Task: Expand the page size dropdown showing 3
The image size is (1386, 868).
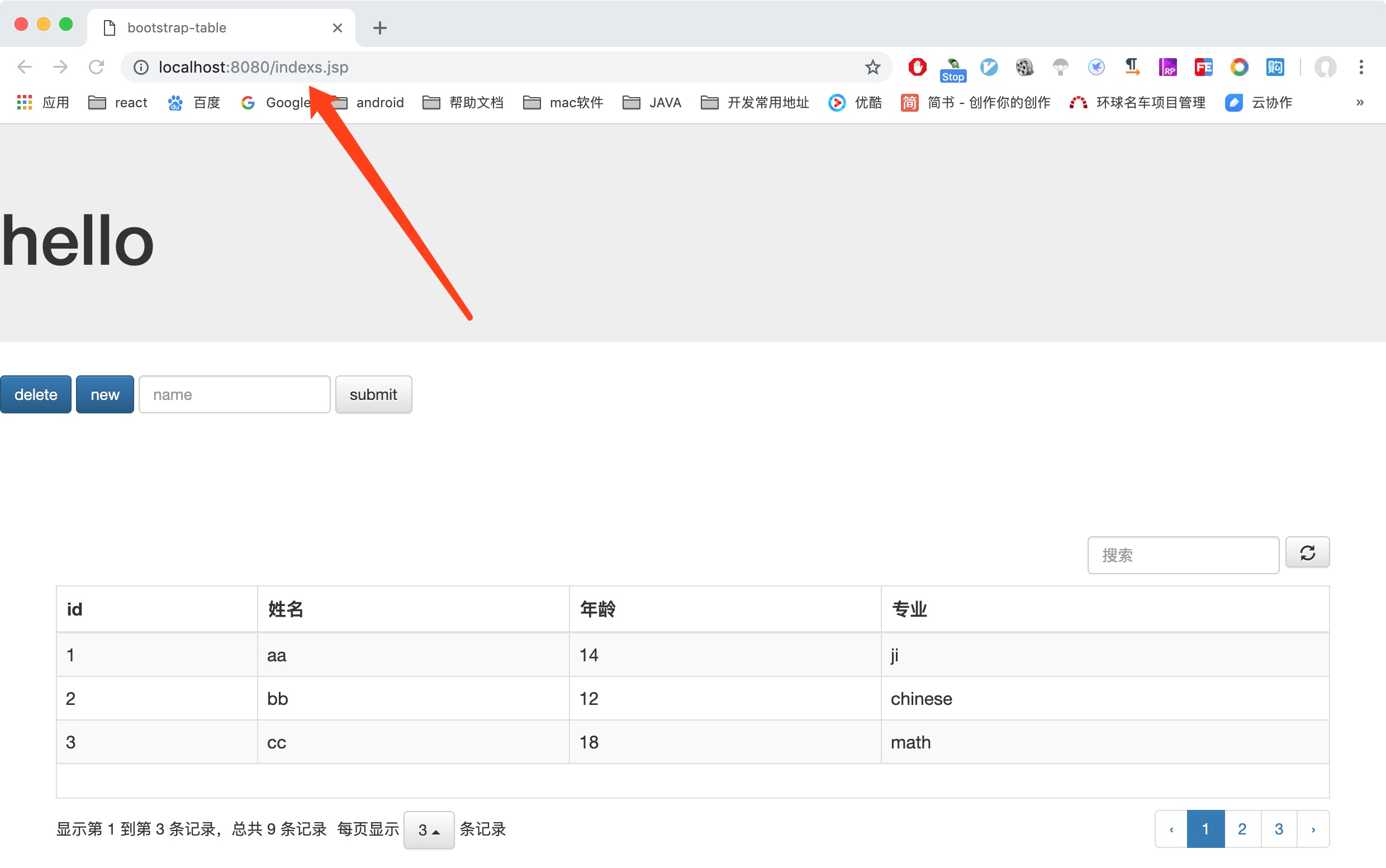Action: coord(429,829)
